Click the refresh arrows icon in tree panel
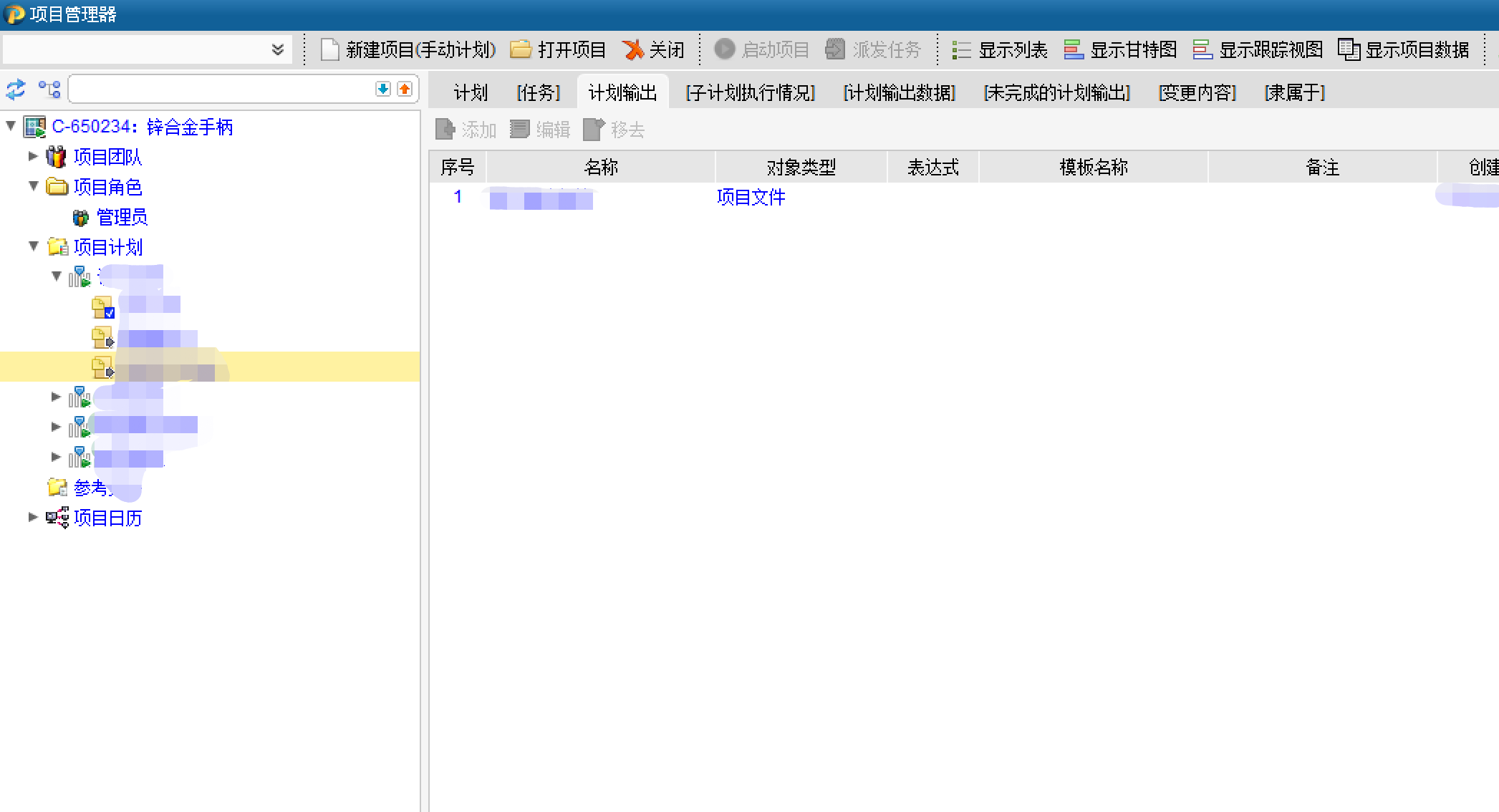This screenshot has width=1499, height=812. (x=16, y=90)
